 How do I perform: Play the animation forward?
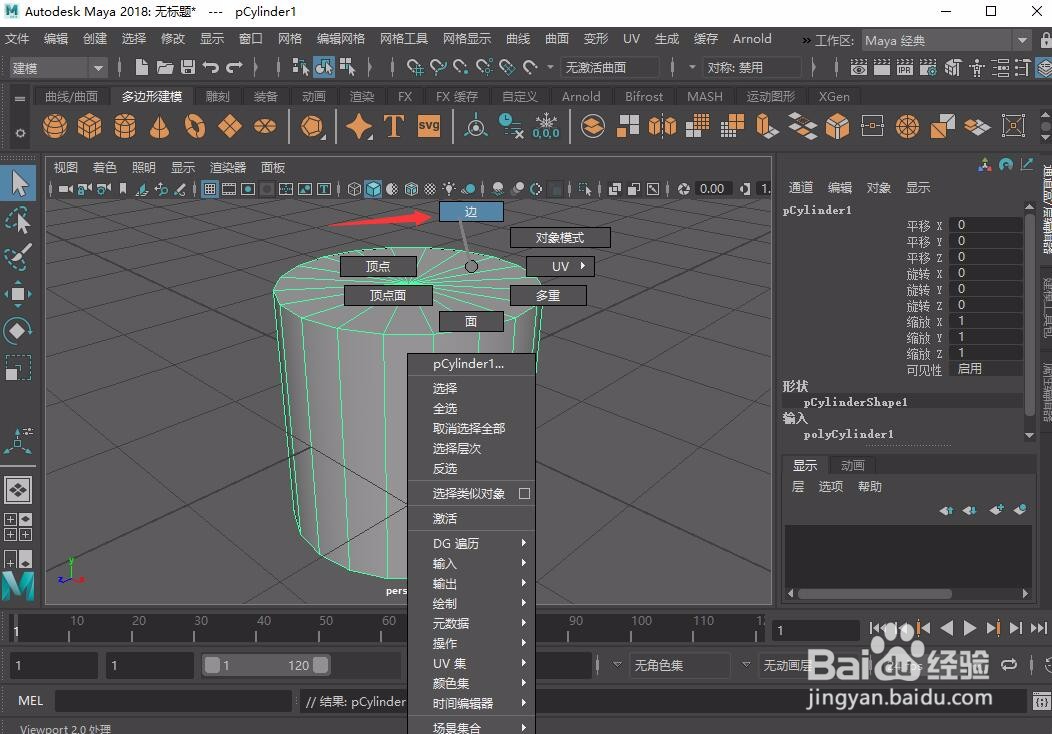(x=969, y=628)
